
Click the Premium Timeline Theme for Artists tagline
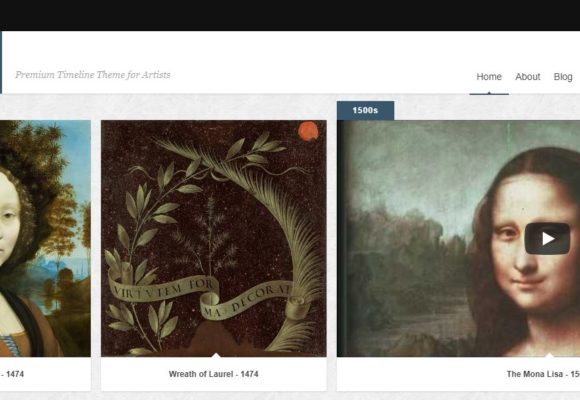point(93,75)
